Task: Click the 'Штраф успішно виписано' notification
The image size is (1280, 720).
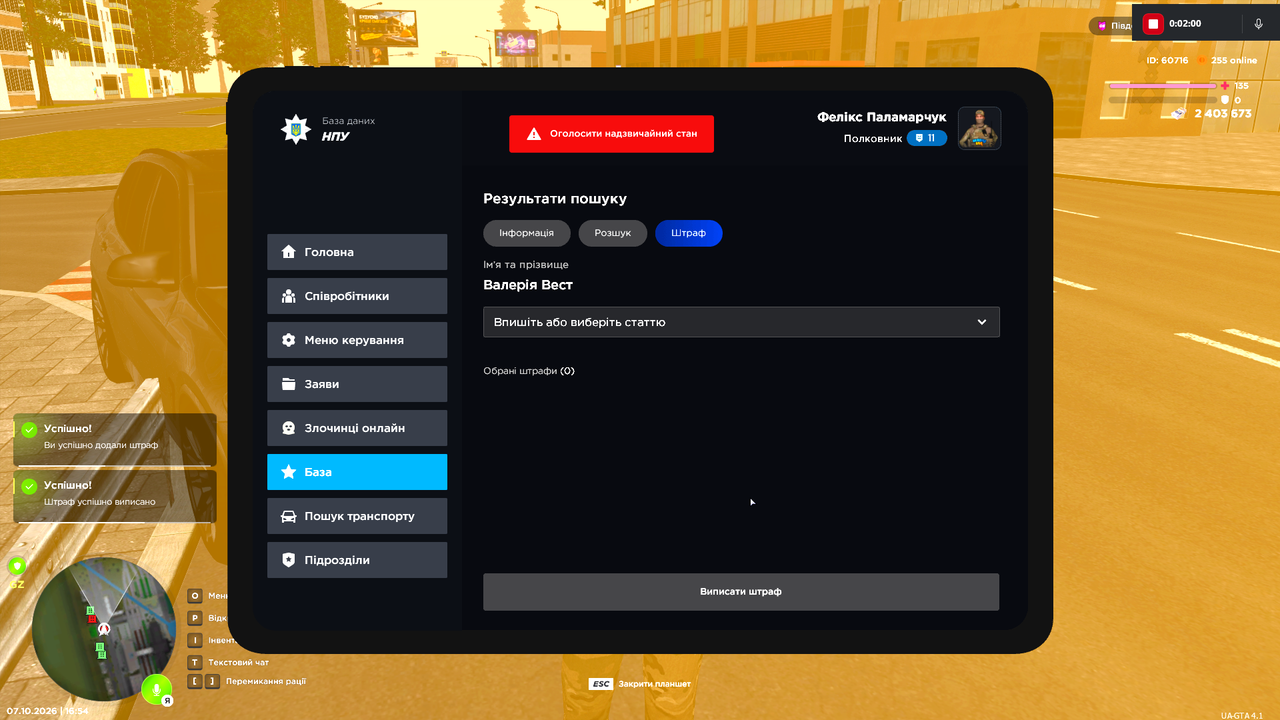Action: [115, 495]
